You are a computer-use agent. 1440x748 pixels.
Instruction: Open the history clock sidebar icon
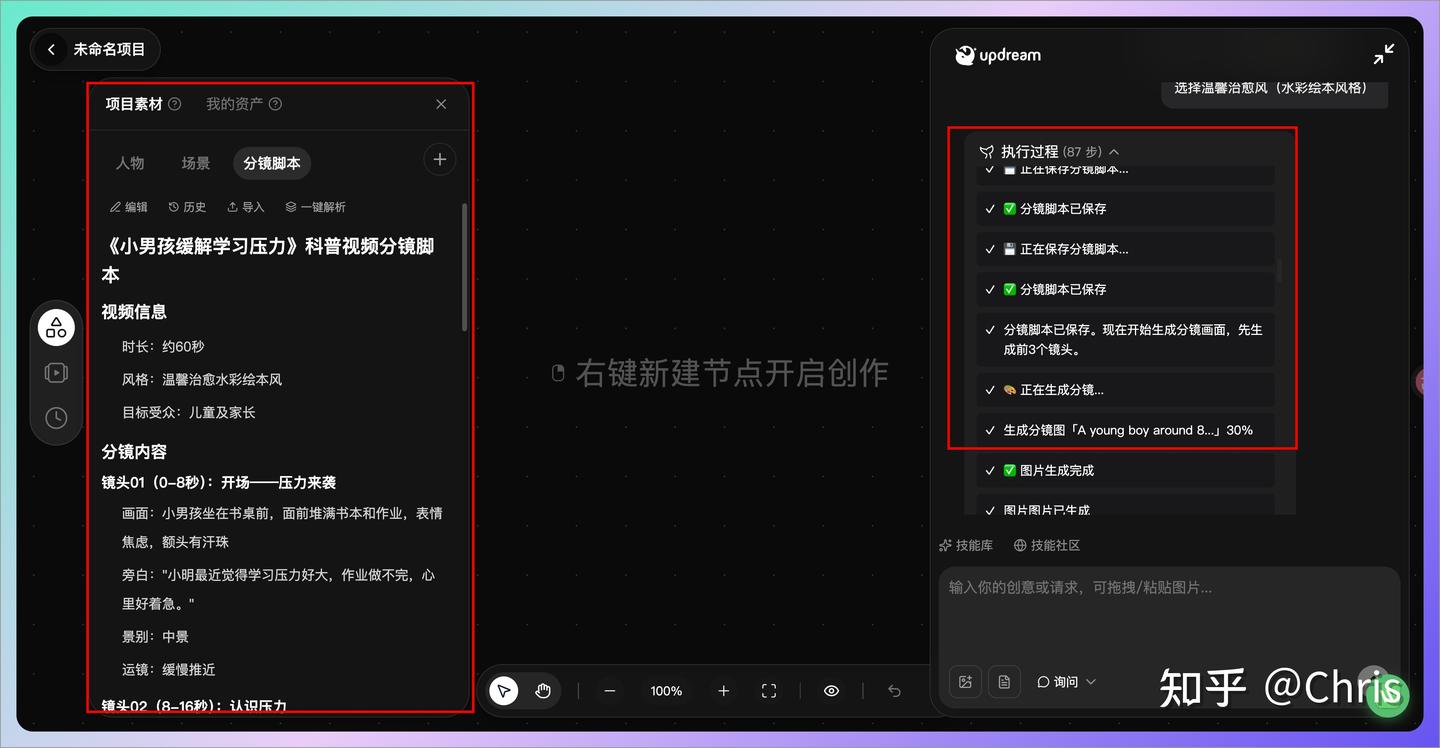tap(56, 418)
